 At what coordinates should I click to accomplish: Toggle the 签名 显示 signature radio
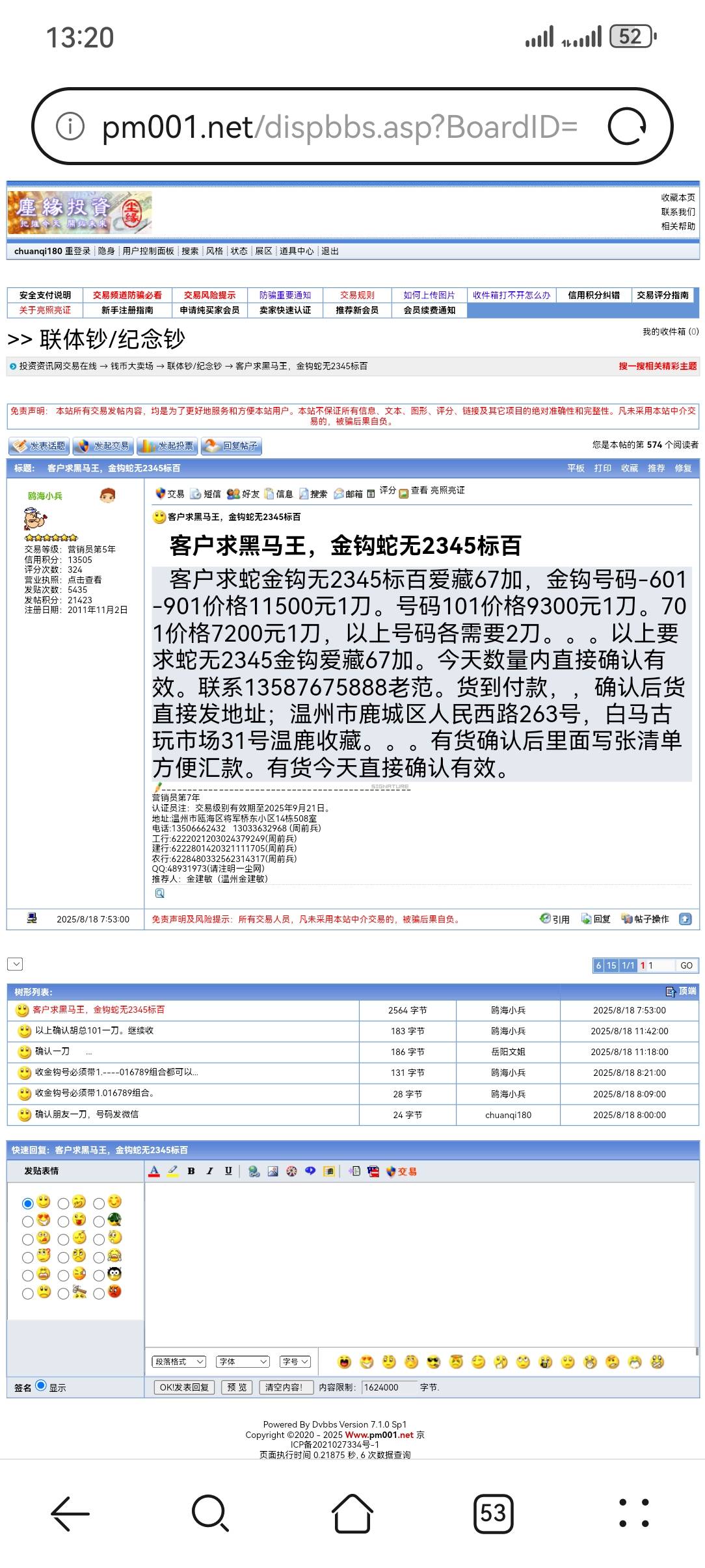click(41, 1385)
